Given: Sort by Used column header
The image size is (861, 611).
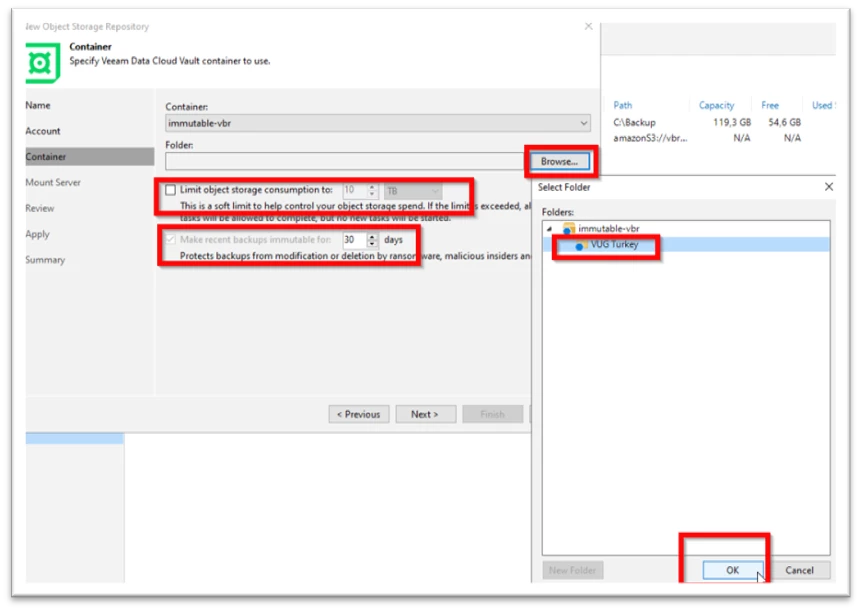Looking at the screenshot, I should (x=823, y=105).
